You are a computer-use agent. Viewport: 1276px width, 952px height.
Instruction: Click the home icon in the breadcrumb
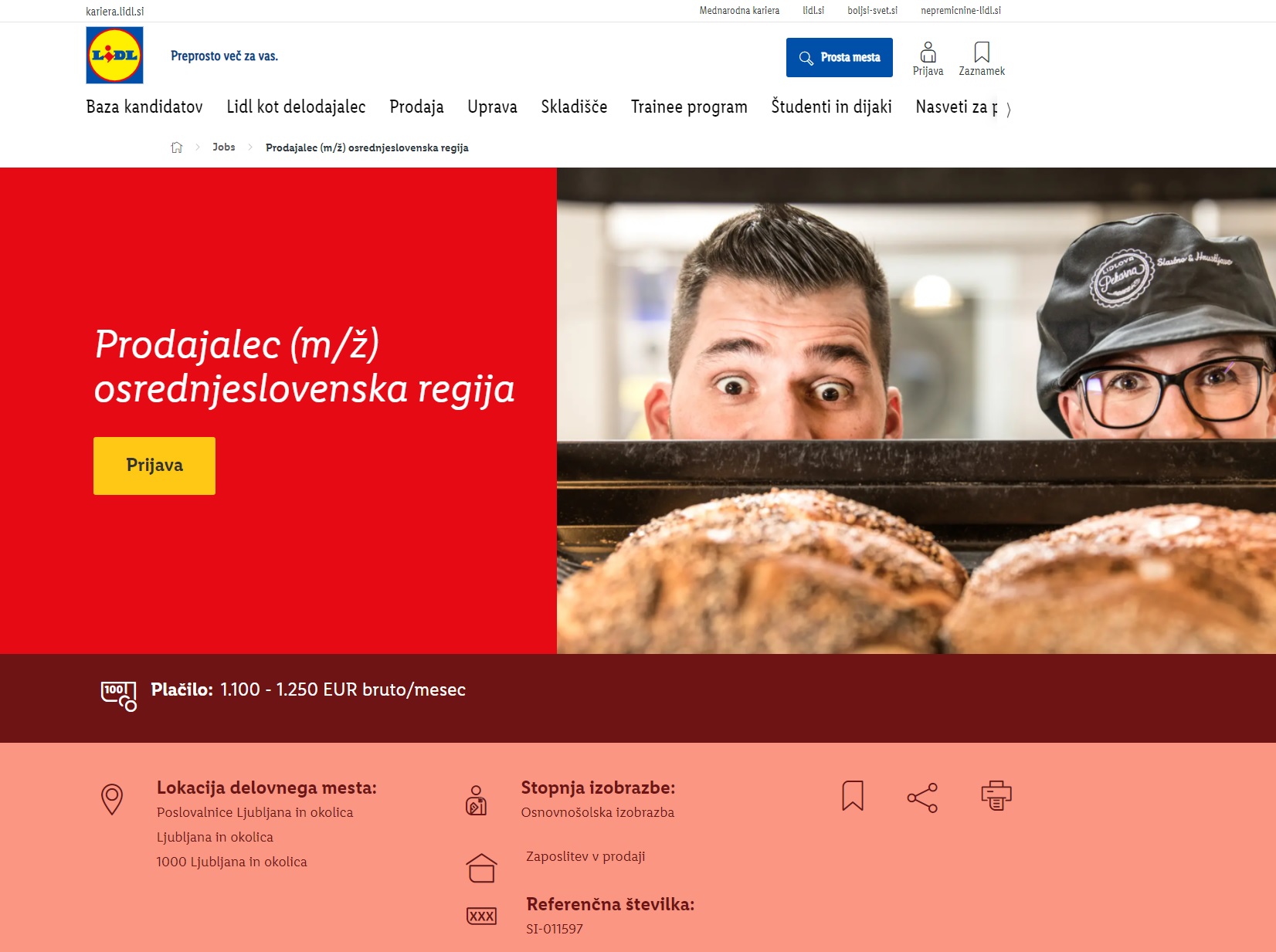(x=178, y=146)
